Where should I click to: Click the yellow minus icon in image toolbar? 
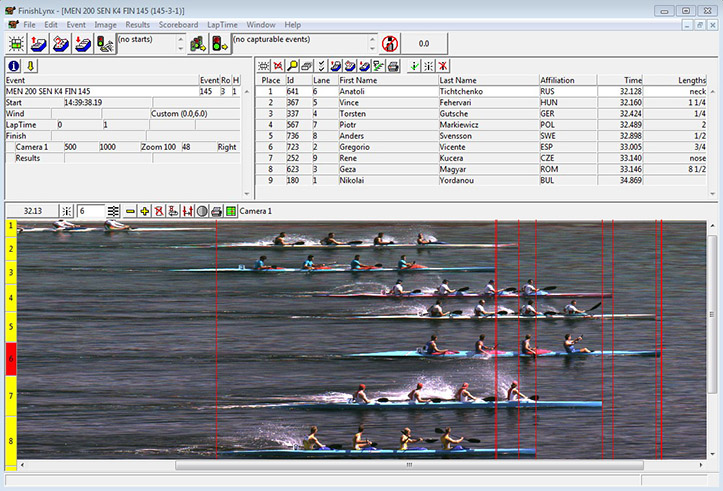point(130,211)
